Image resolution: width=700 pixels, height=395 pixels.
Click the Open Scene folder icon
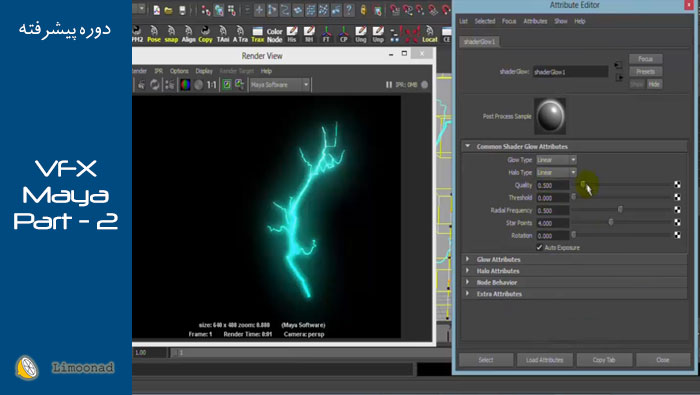coord(169,10)
